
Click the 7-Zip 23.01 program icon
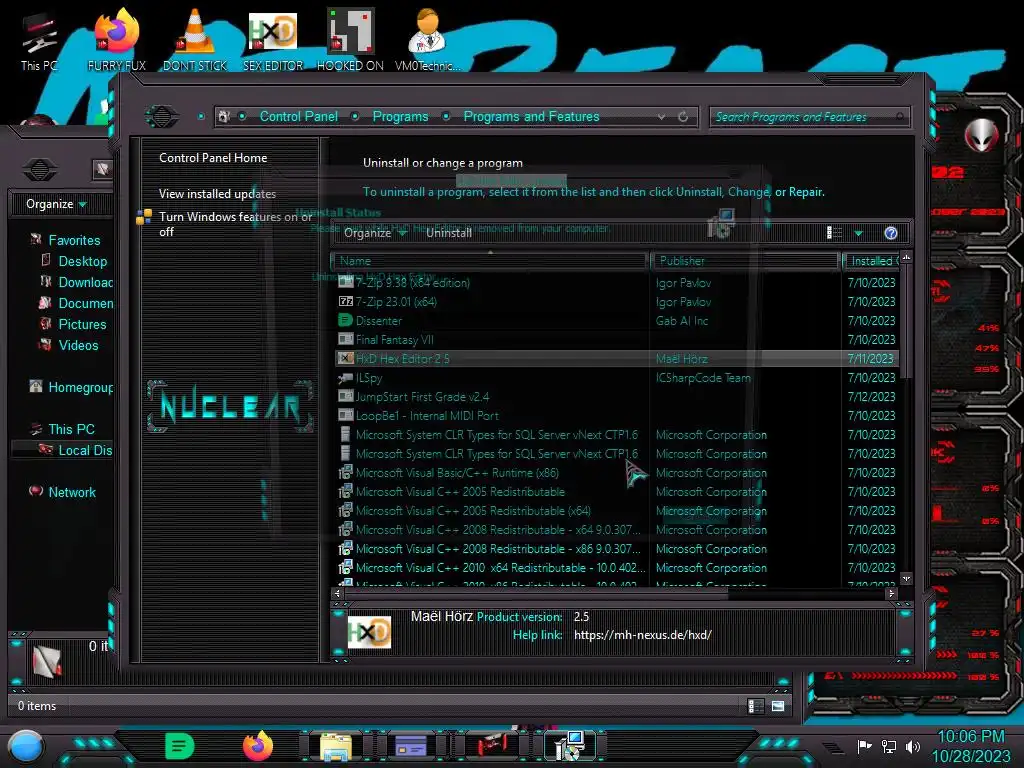coord(345,302)
